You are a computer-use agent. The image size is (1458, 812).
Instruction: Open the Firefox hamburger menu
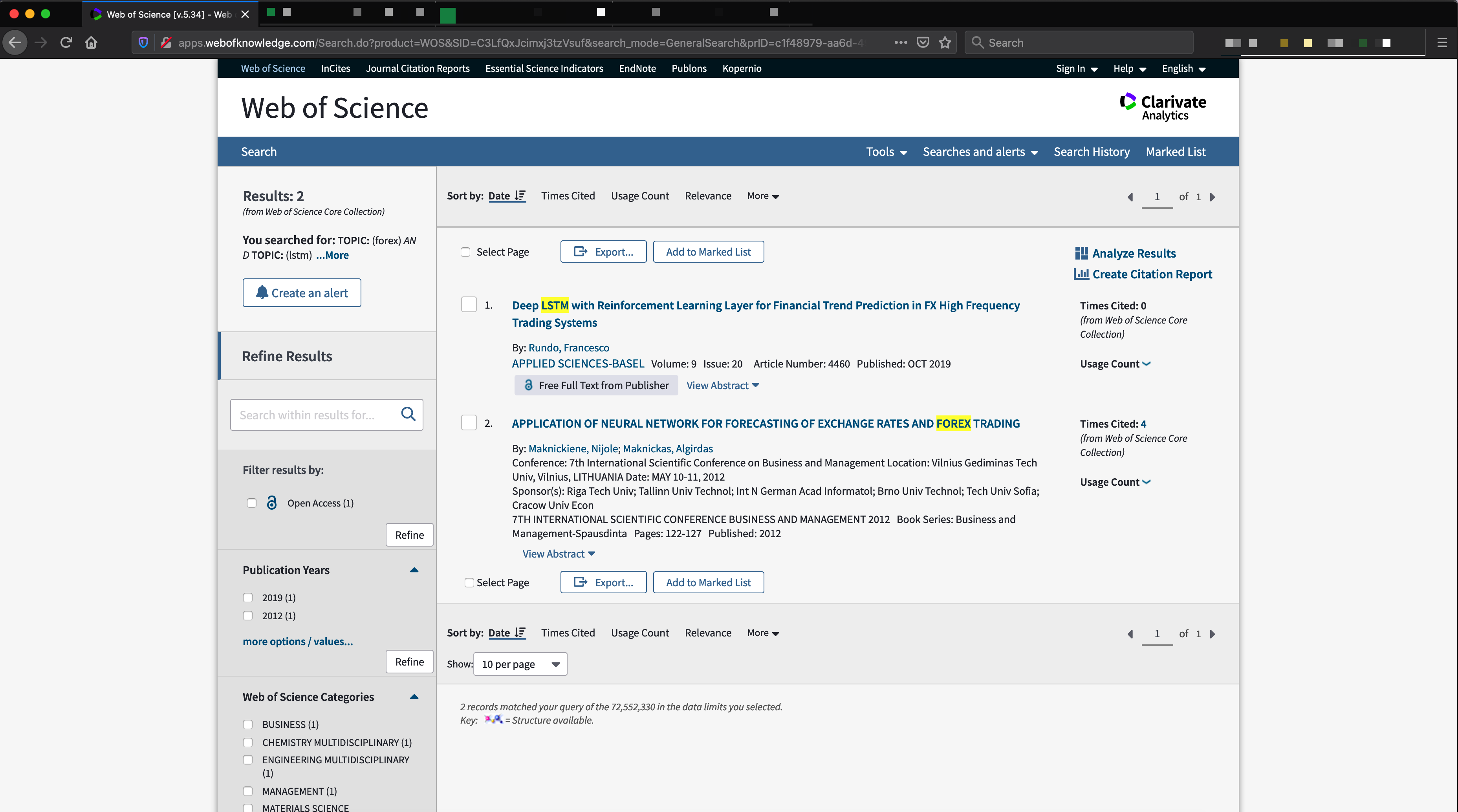1442,42
